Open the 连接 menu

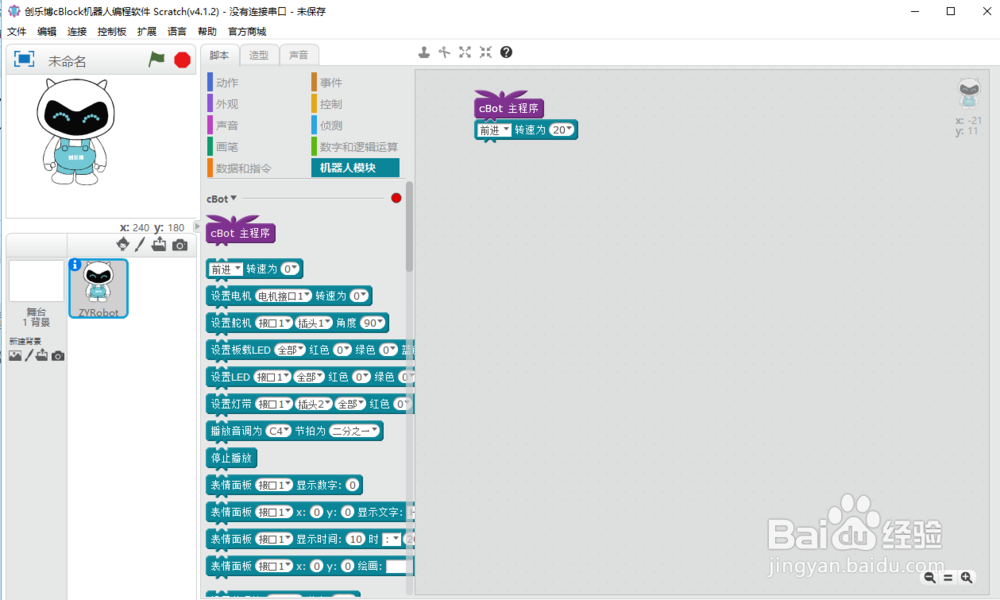click(x=77, y=31)
